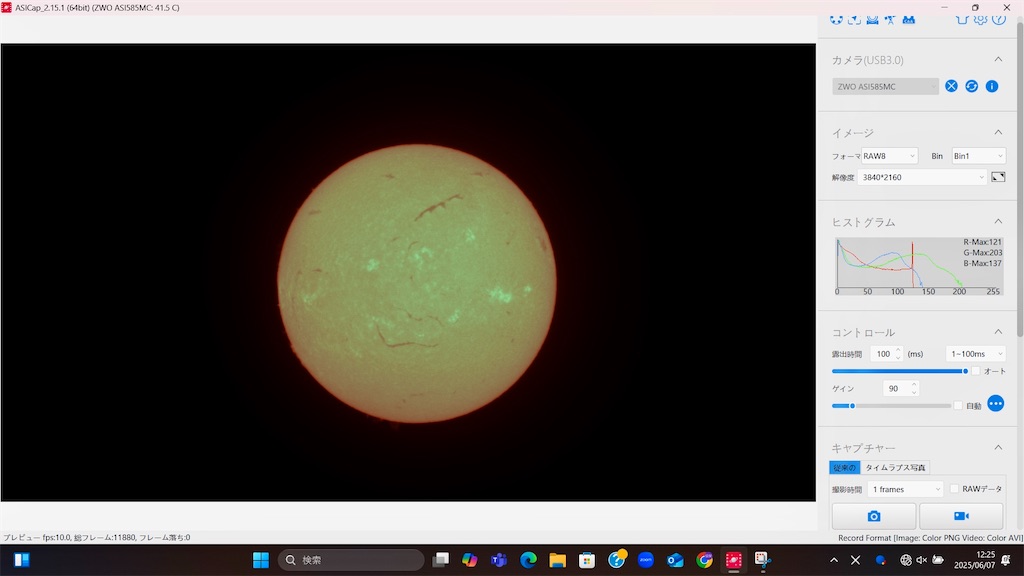Open the ZWO ASI585MC camera dropdown

(x=885, y=86)
